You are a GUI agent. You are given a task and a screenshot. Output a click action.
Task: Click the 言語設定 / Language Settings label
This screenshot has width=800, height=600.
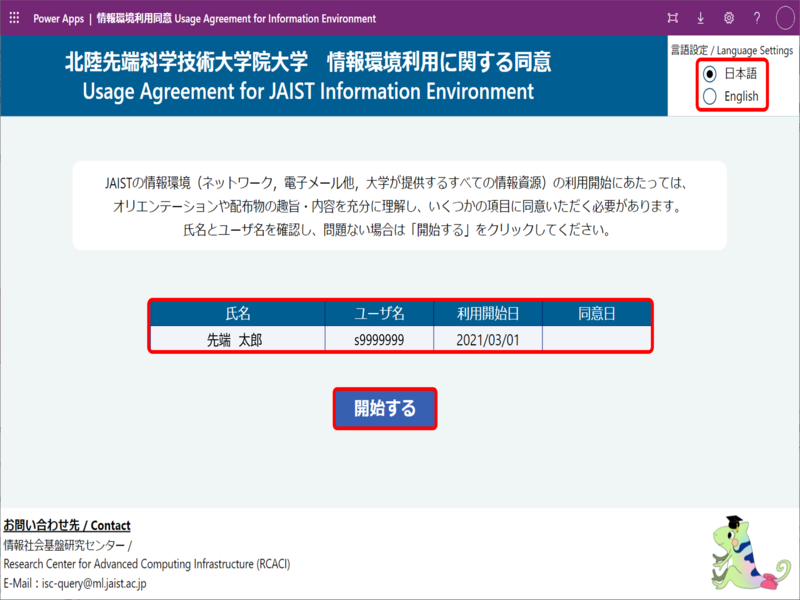732,50
